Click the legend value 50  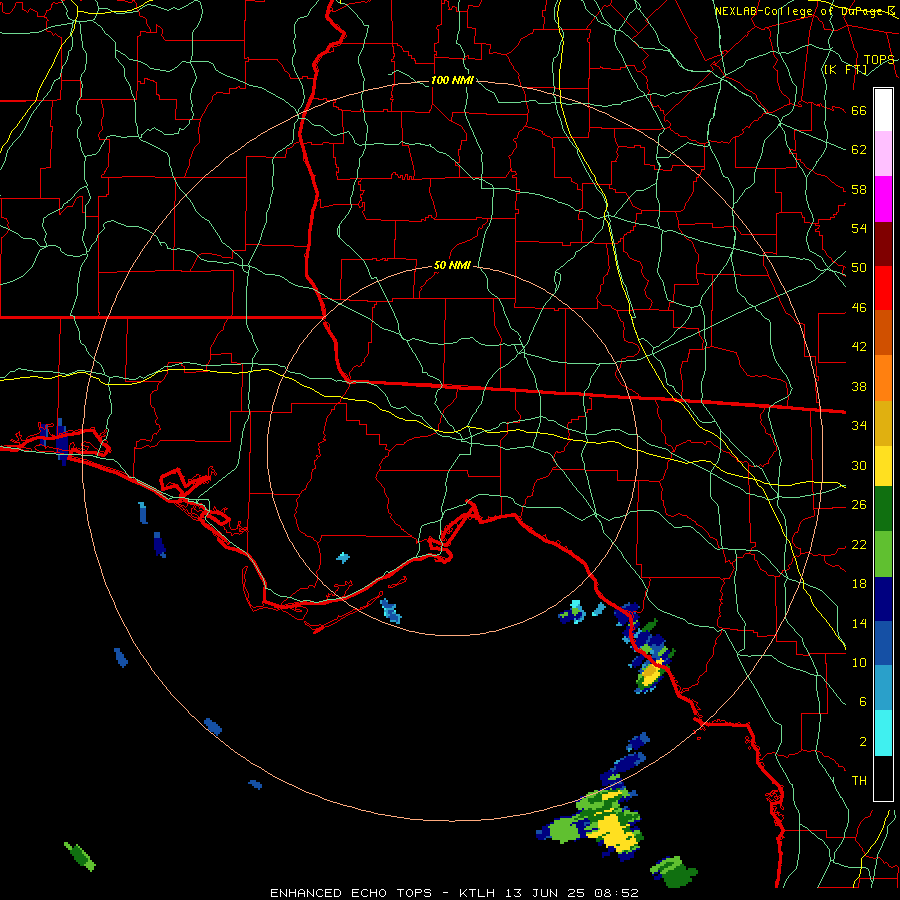pos(859,267)
